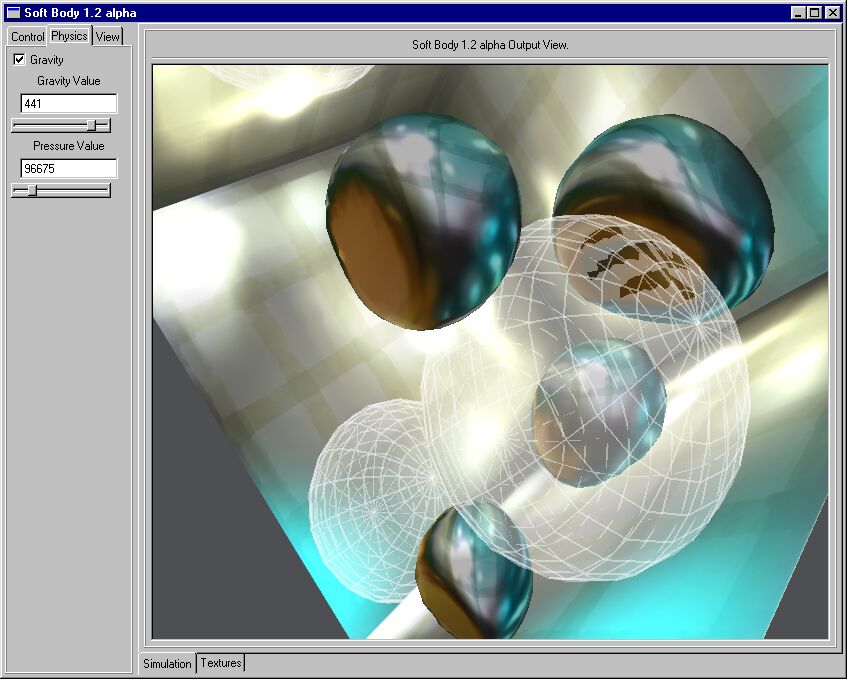The width and height of the screenshot is (847, 679).
Task: Open the Textures tab at bottom
Action: pyautogui.click(x=221, y=663)
